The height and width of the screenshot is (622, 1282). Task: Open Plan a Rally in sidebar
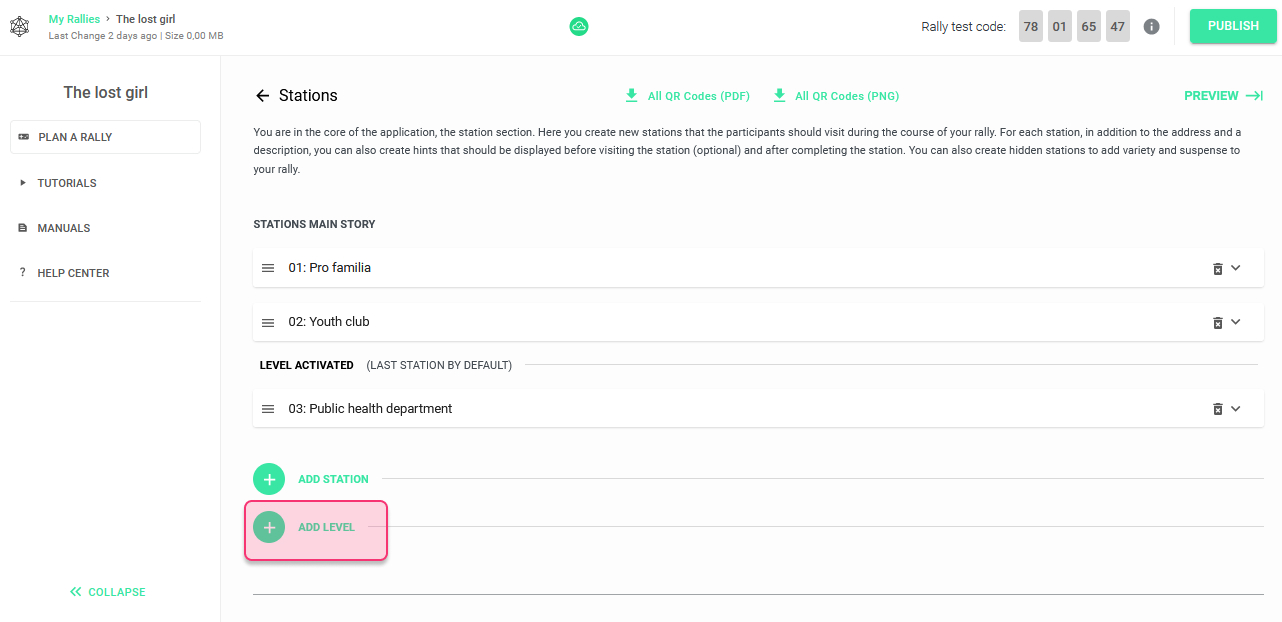[105, 137]
